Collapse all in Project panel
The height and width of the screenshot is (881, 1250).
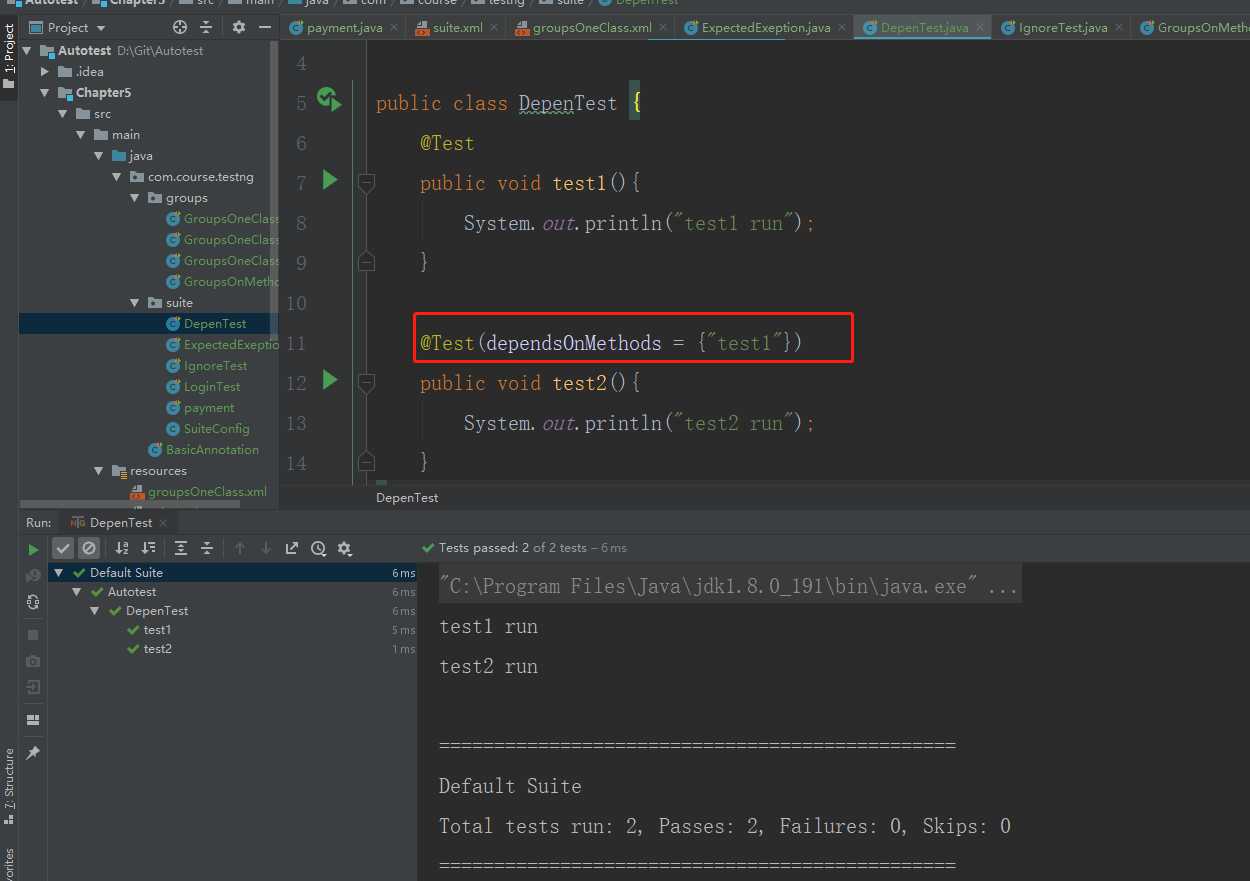206,27
